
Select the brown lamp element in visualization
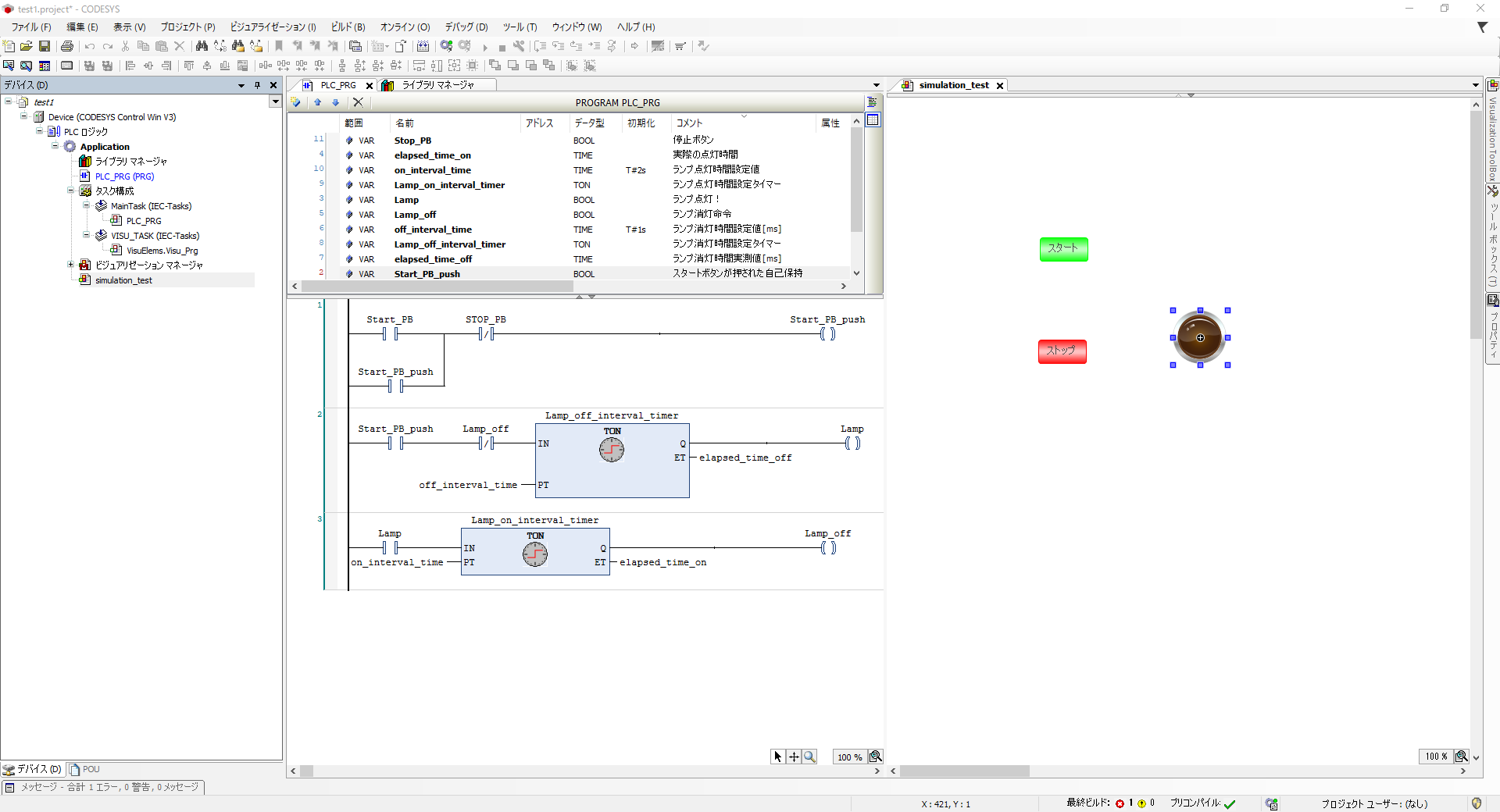coord(1200,338)
